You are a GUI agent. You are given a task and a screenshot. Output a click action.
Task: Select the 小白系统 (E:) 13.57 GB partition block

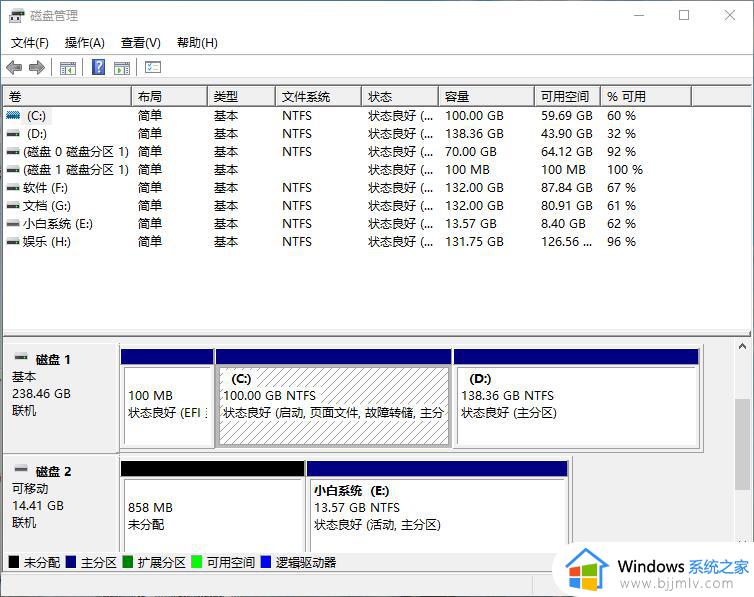pyautogui.click(x=437, y=507)
